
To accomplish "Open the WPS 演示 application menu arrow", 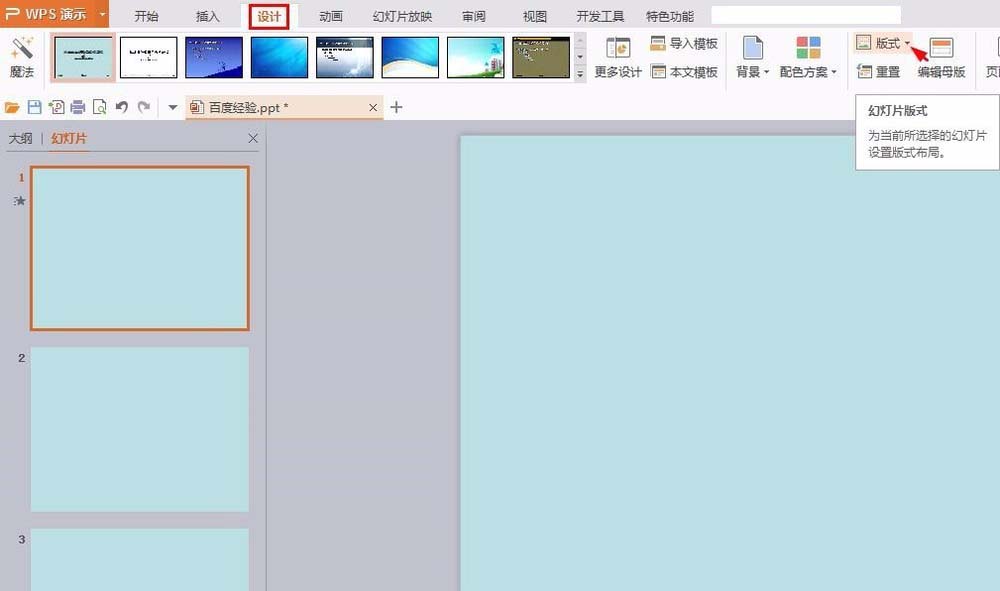I will click(x=102, y=13).
